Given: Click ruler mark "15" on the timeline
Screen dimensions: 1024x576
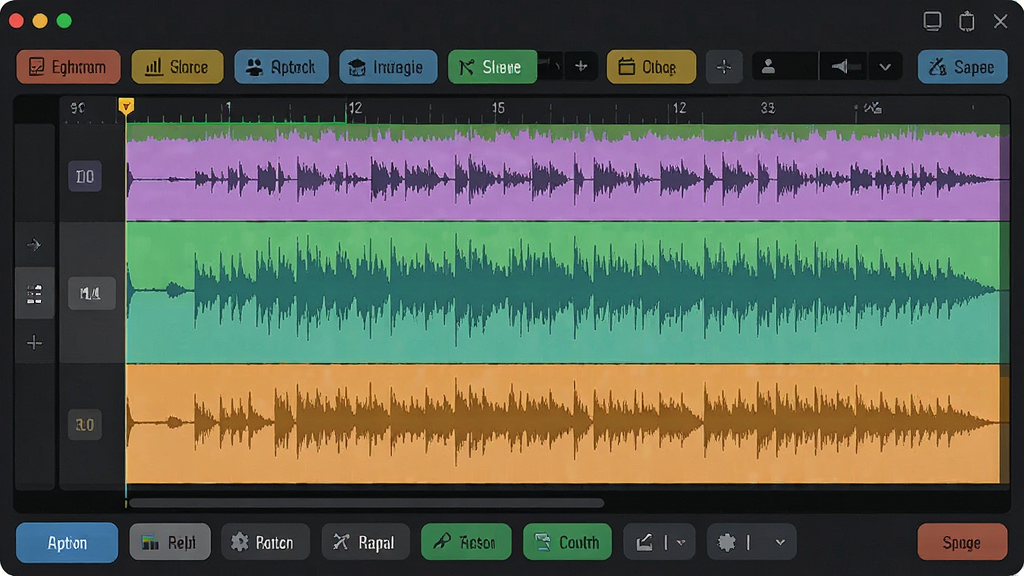Looking at the screenshot, I should point(498,108).
